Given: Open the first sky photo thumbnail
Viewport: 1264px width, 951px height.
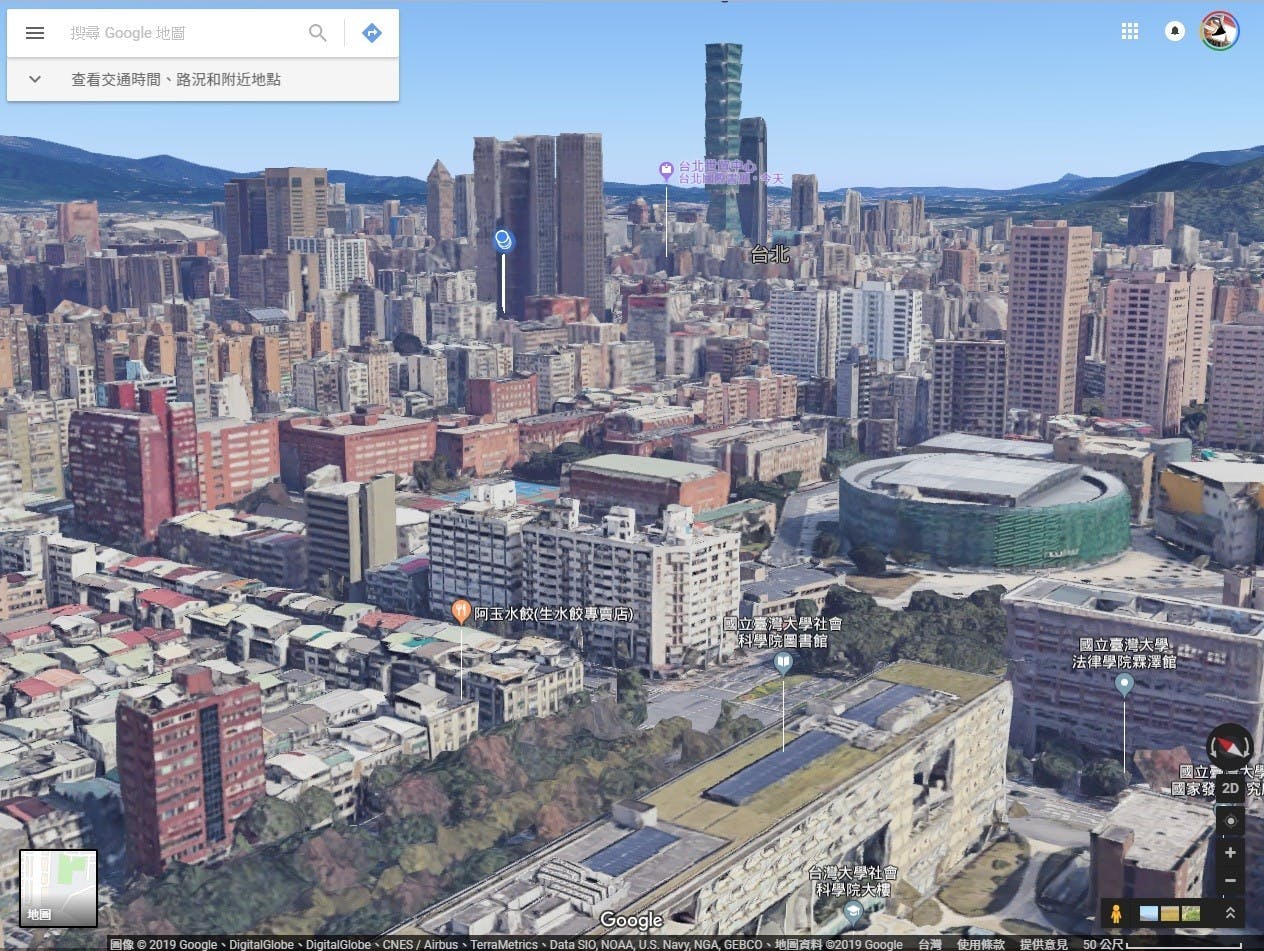Looking at the screenshot, I should tap(1149, 913).
